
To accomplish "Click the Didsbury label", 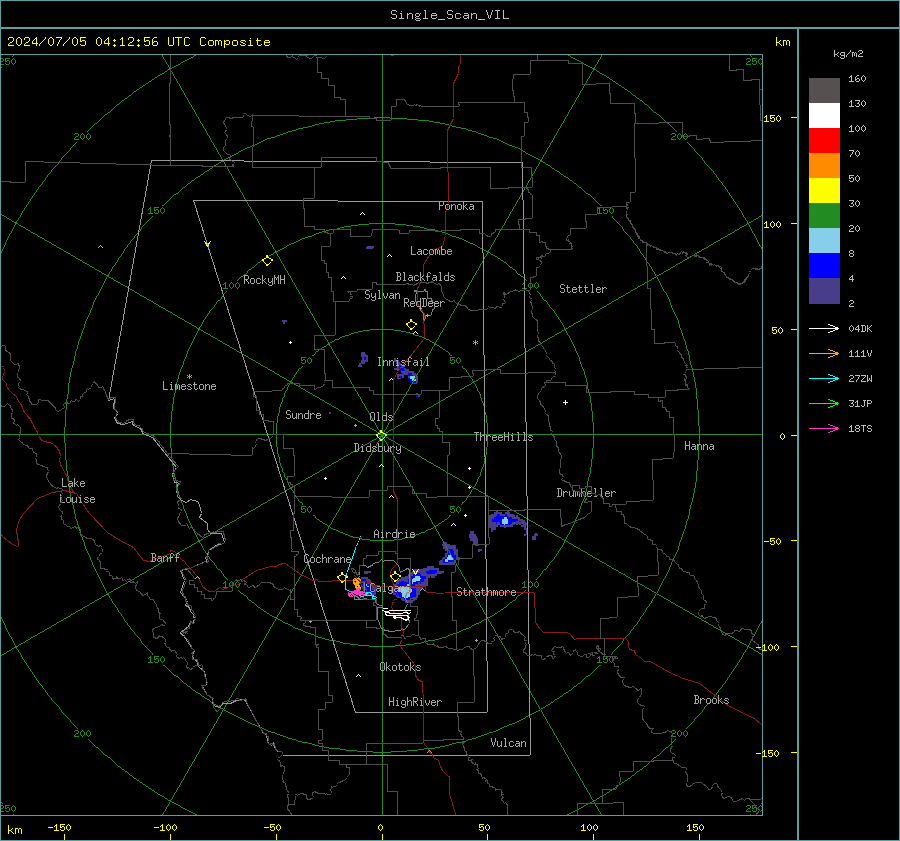I will pos(377,448).
